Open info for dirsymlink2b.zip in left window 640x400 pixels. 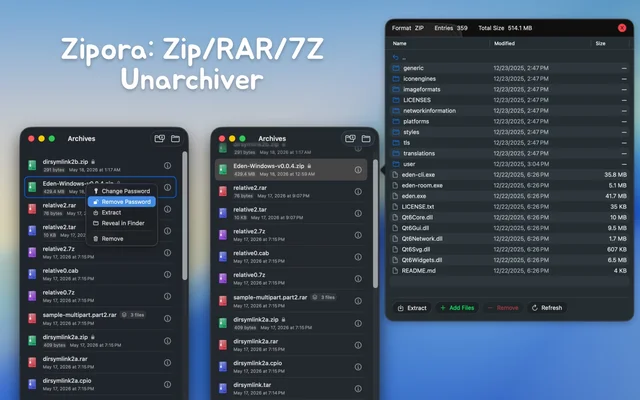167,165
